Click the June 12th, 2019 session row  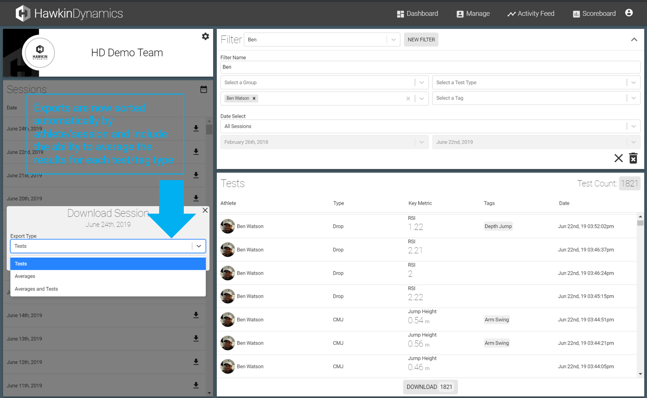pyautogui.click(x=105, y=362)
